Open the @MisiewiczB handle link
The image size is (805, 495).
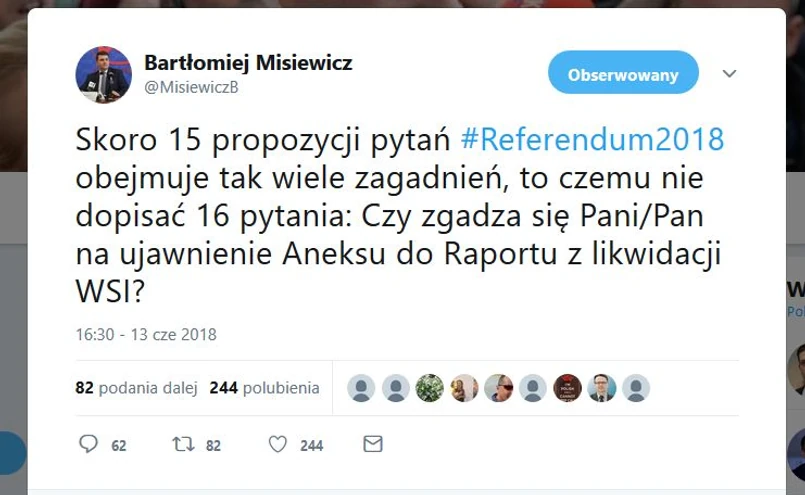click(x=191, y=87)
